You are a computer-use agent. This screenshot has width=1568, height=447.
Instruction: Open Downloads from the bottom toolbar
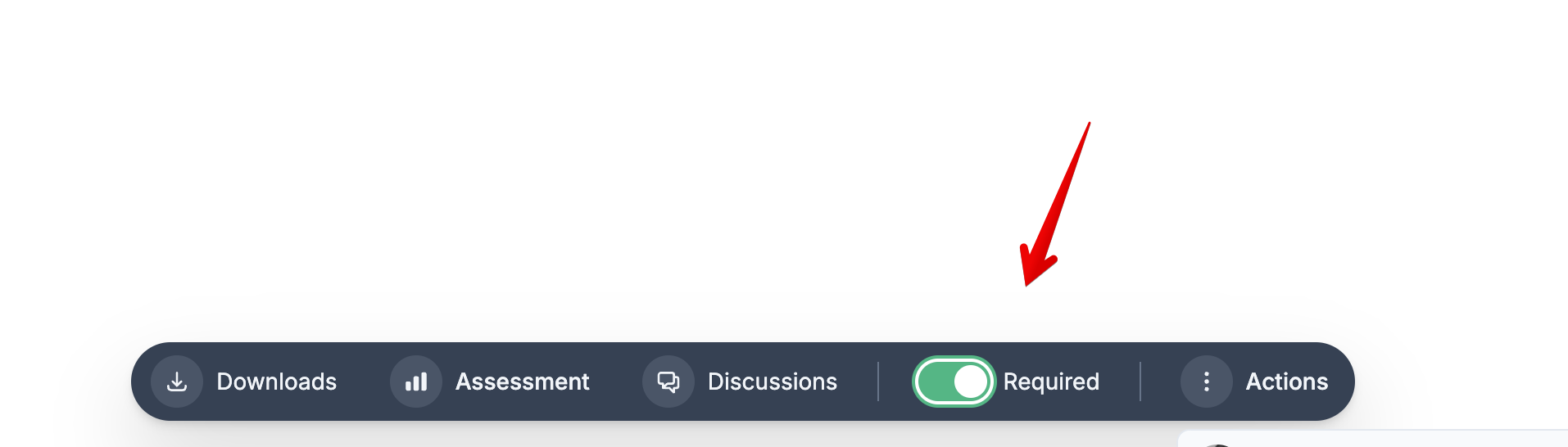click(x=244, y=382)
